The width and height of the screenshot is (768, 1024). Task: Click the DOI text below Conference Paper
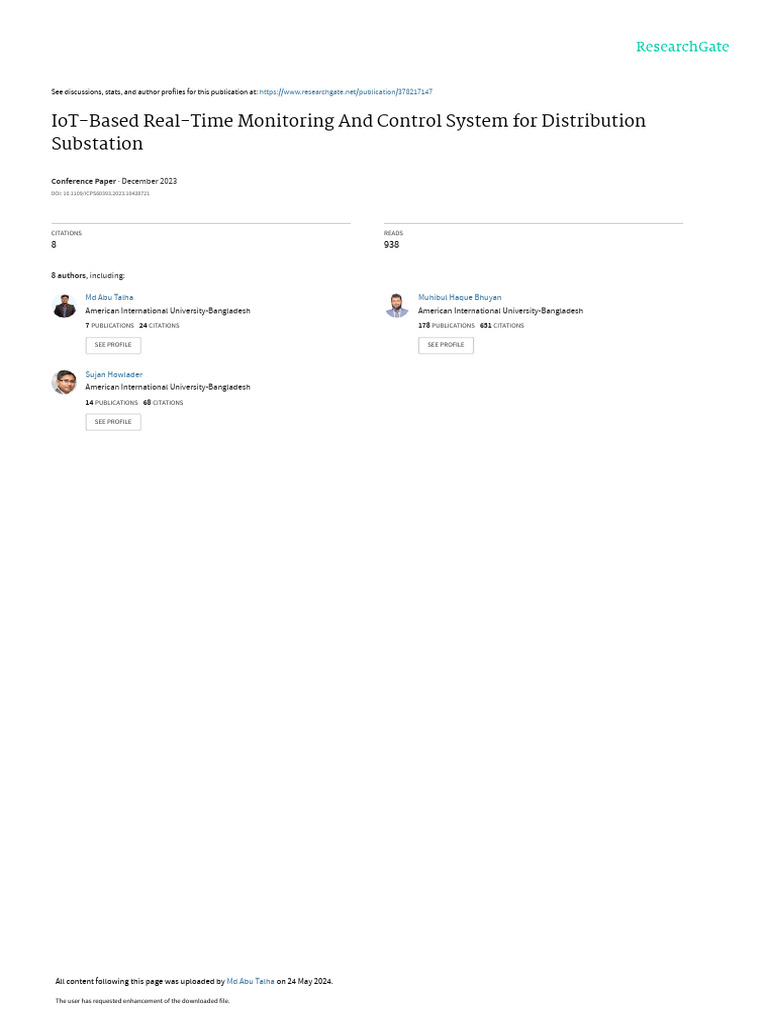pos(101,193)
